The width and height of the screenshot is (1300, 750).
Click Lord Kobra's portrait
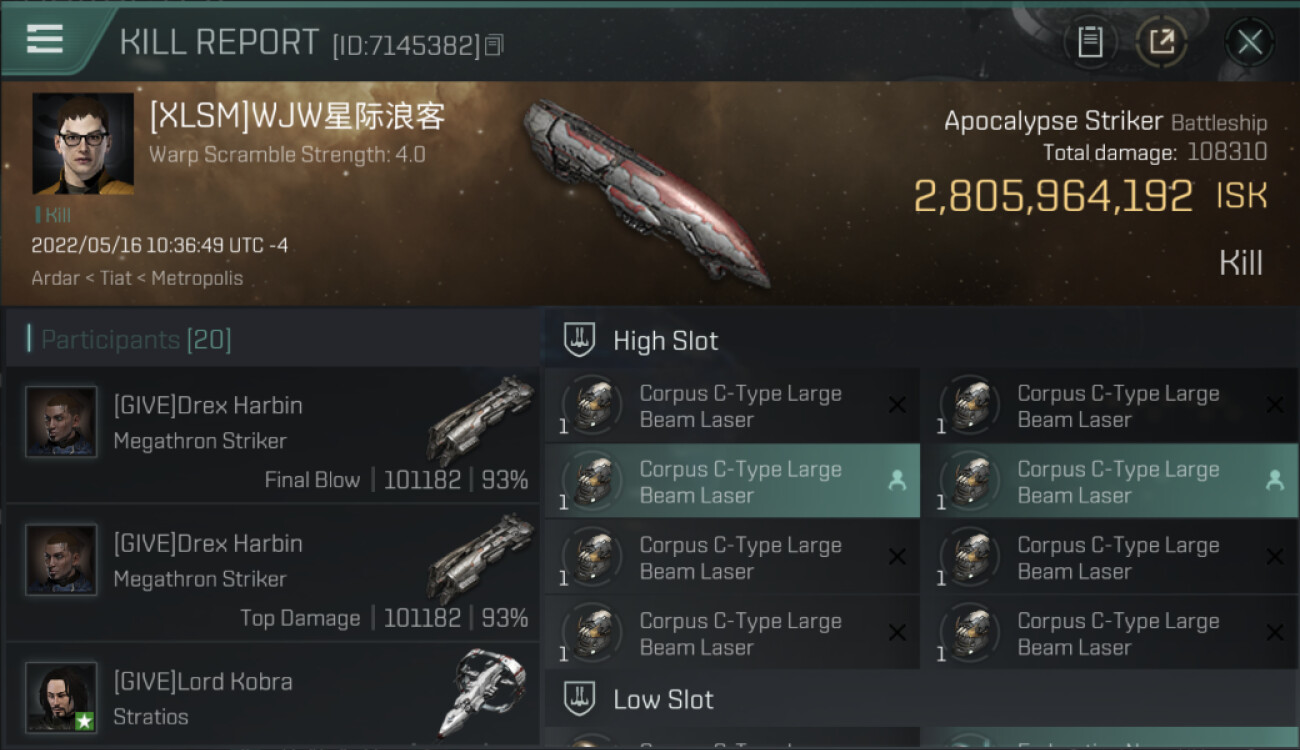[x=62, y=697]
